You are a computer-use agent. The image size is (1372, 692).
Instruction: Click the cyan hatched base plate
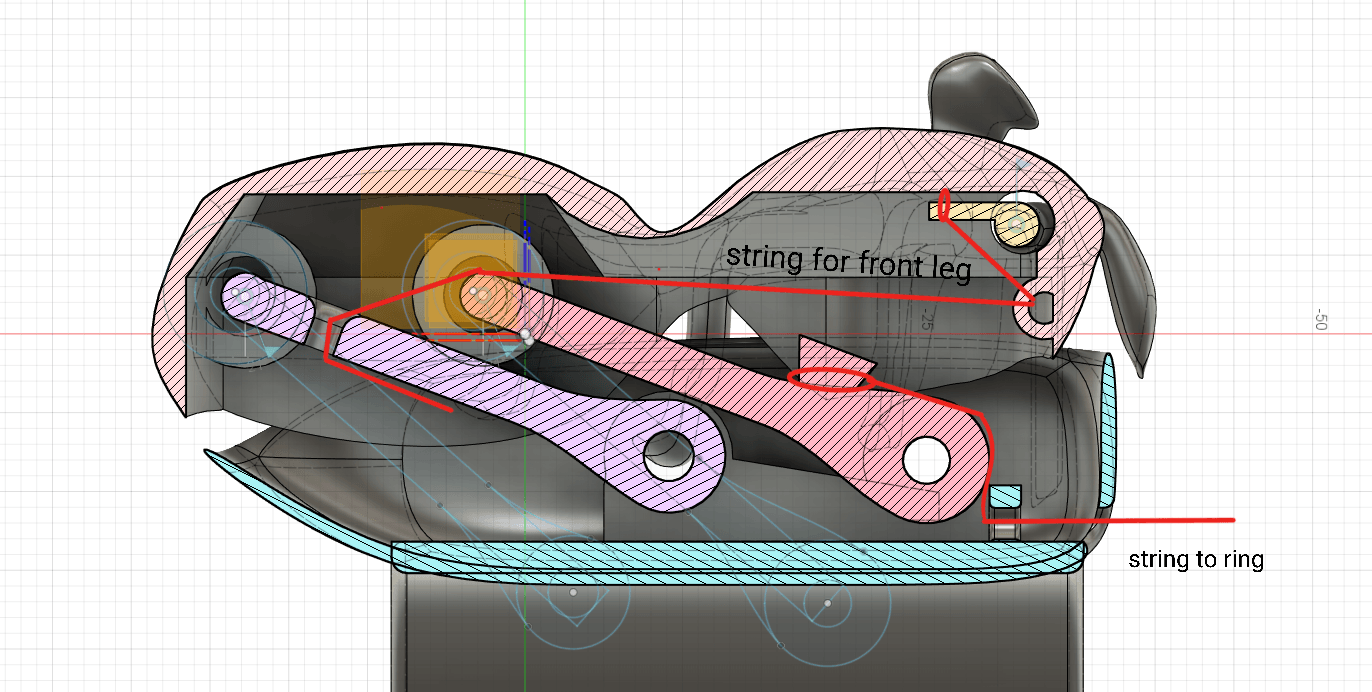click(x=738, y=560)
